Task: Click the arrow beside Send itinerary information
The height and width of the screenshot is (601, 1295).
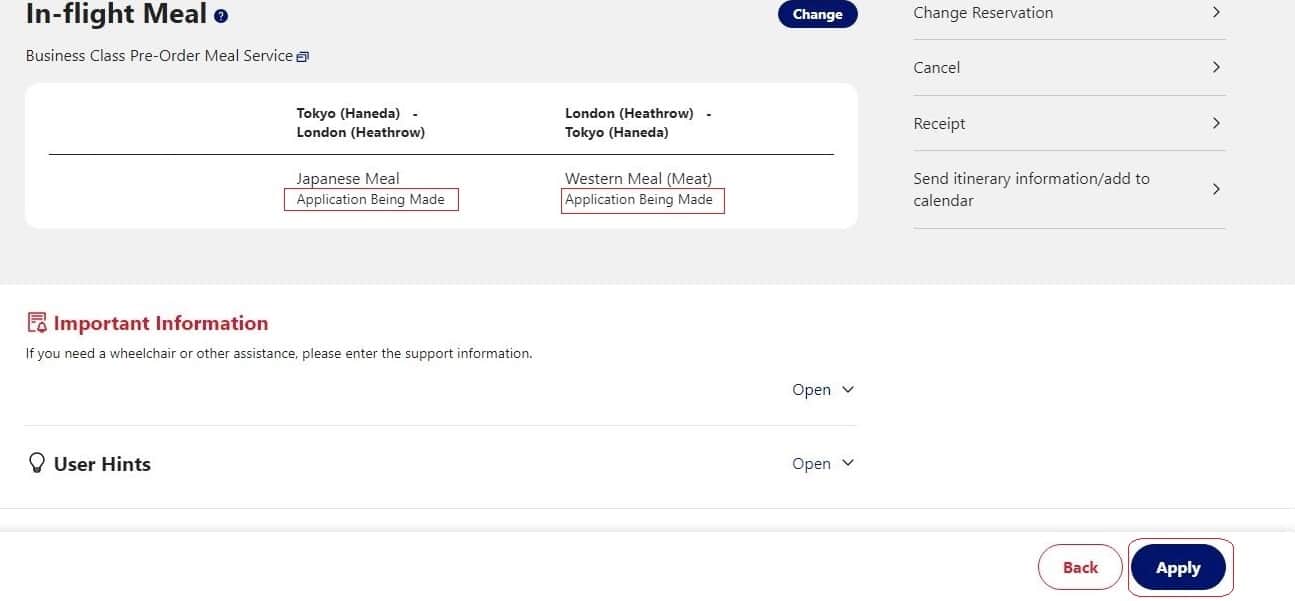Action: point(1216,189)
